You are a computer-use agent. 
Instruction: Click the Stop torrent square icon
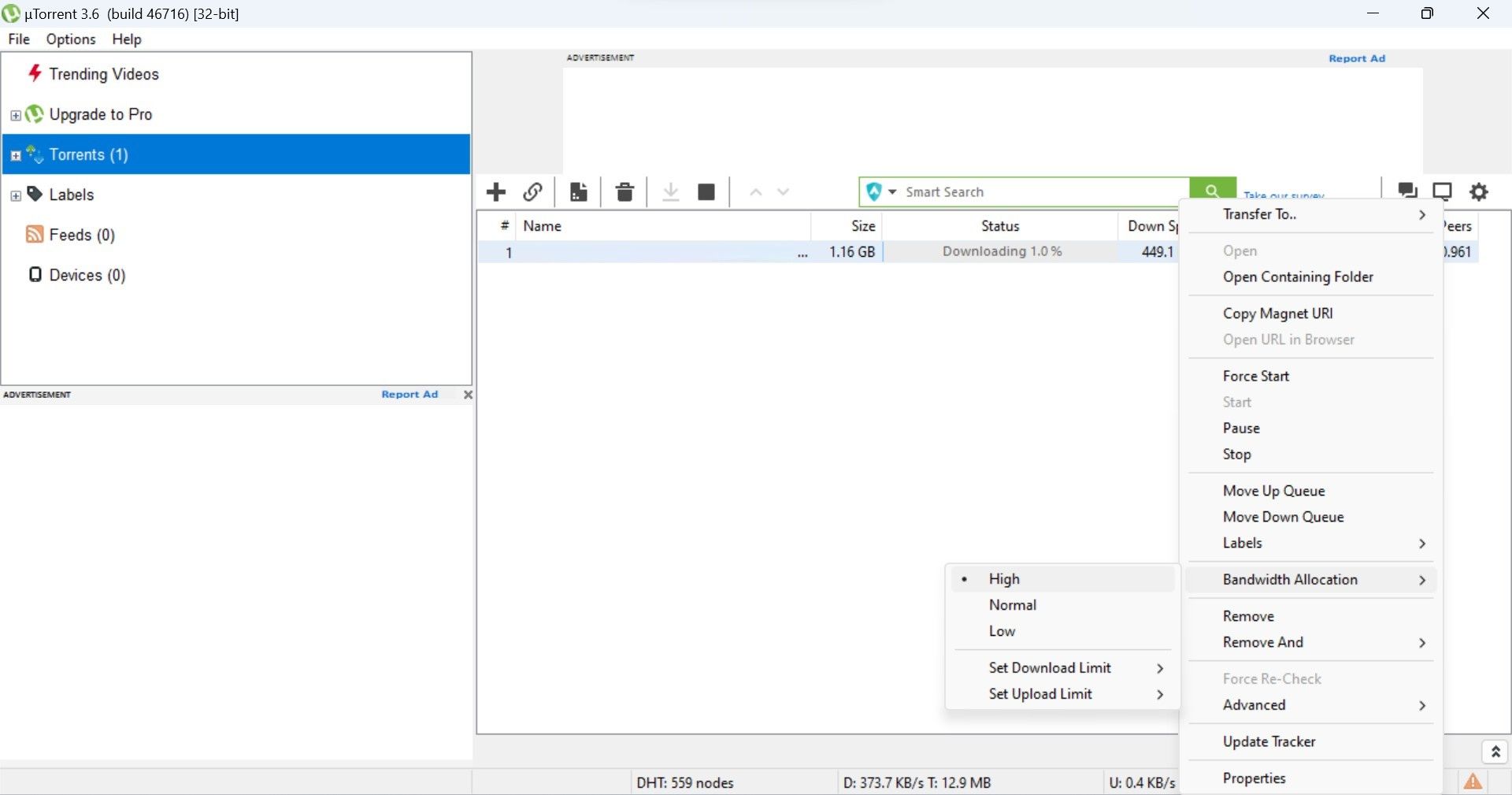(706, 191)
